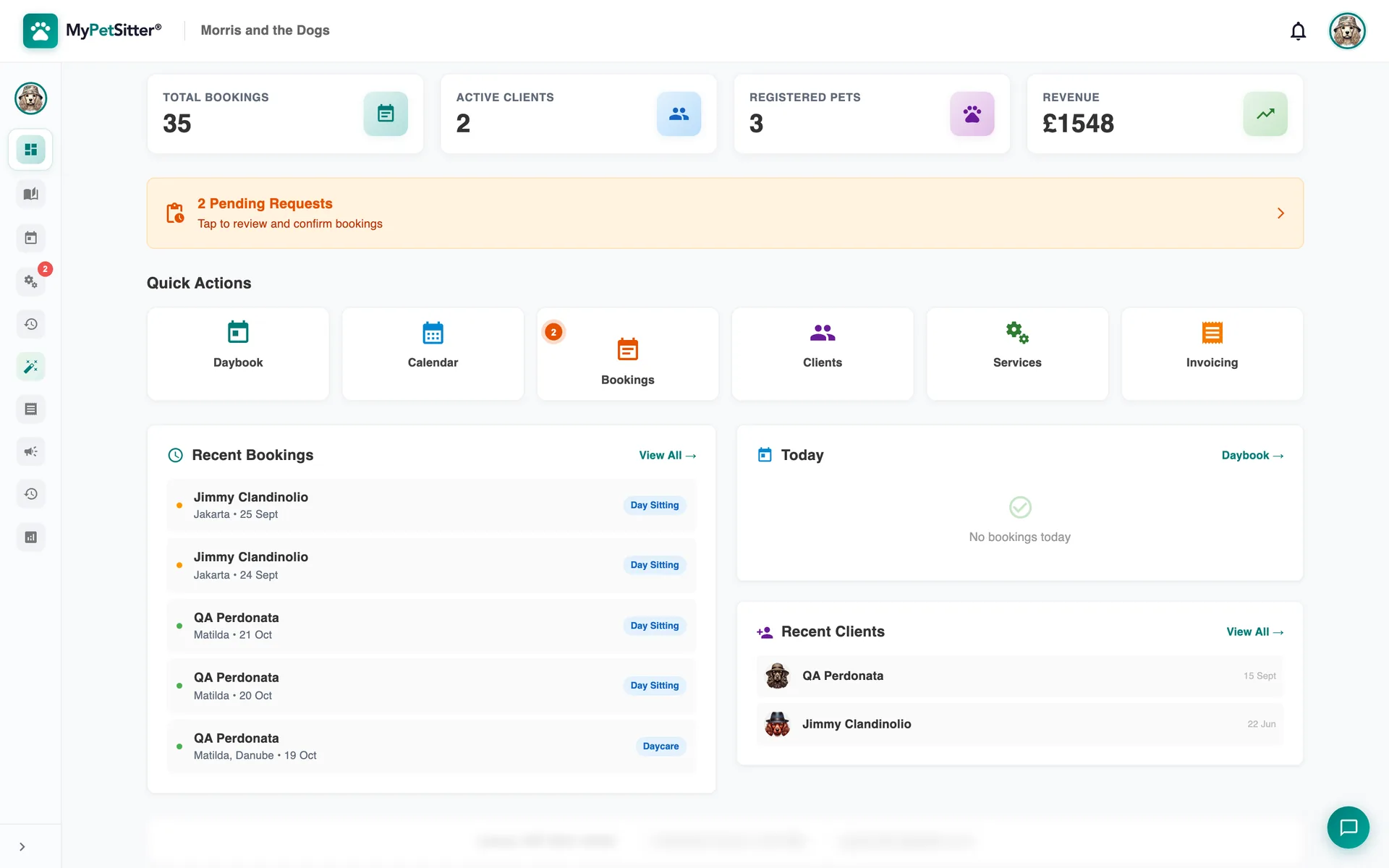
Task: Click the MyPetSitter paw logo
Action: pos(41,30)
